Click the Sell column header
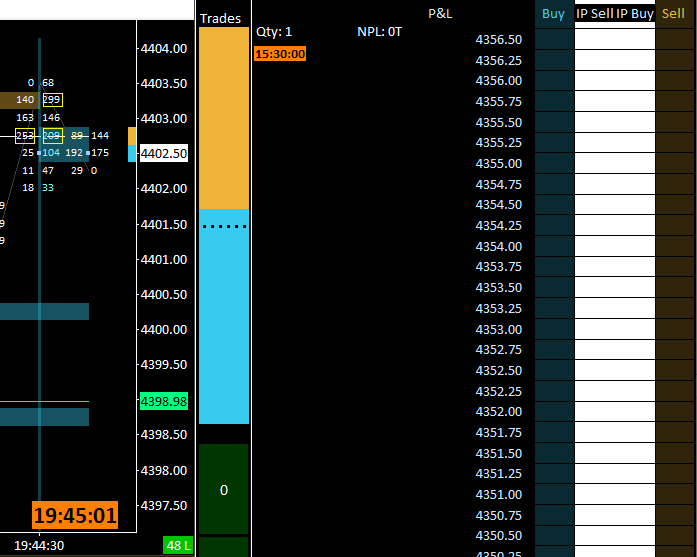This screenshot has height=557, width=697. pos(673,14)
